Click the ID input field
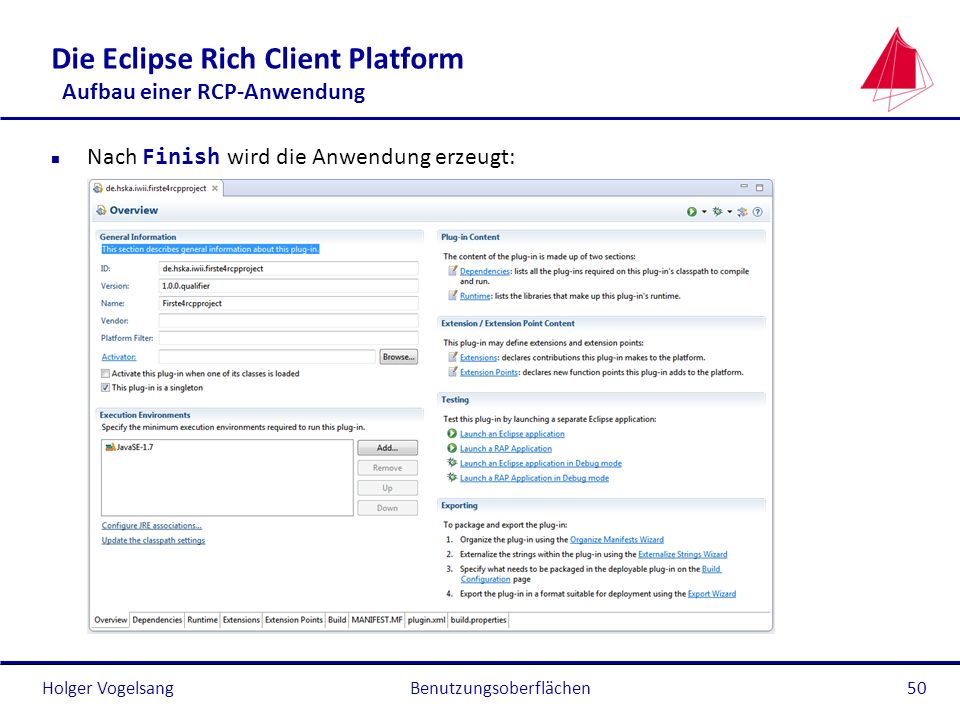This screenshot has height=720, width=960. [x=288, y=268]
